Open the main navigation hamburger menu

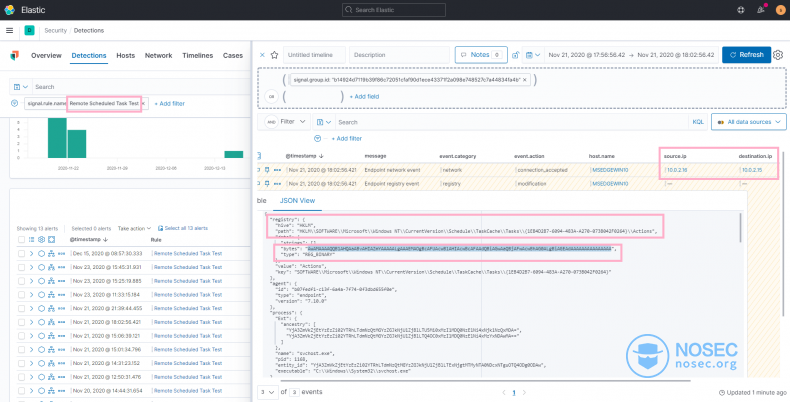tap(9, 30)
